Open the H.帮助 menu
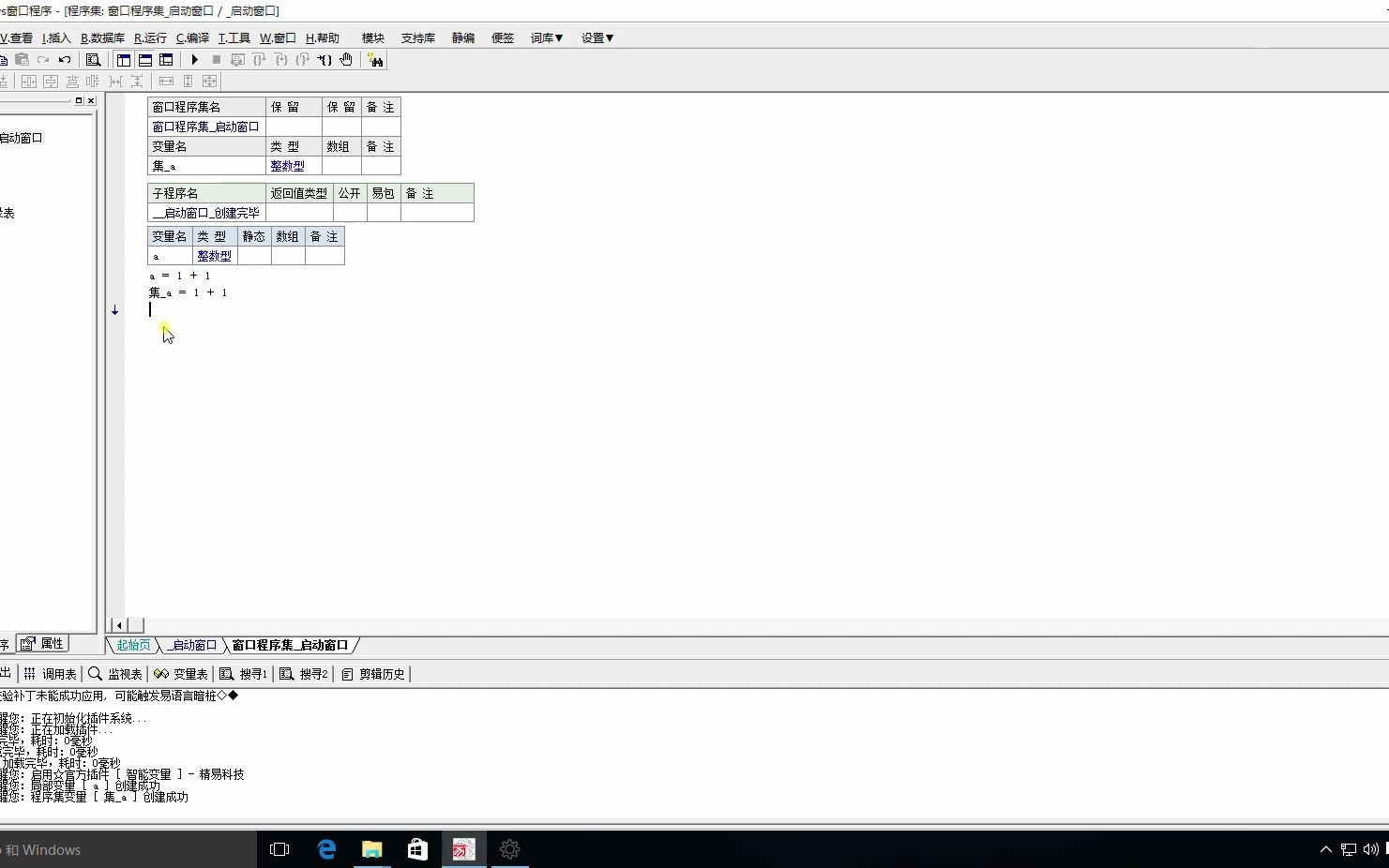The image size is (1389, 868). [x=323, y=38]
